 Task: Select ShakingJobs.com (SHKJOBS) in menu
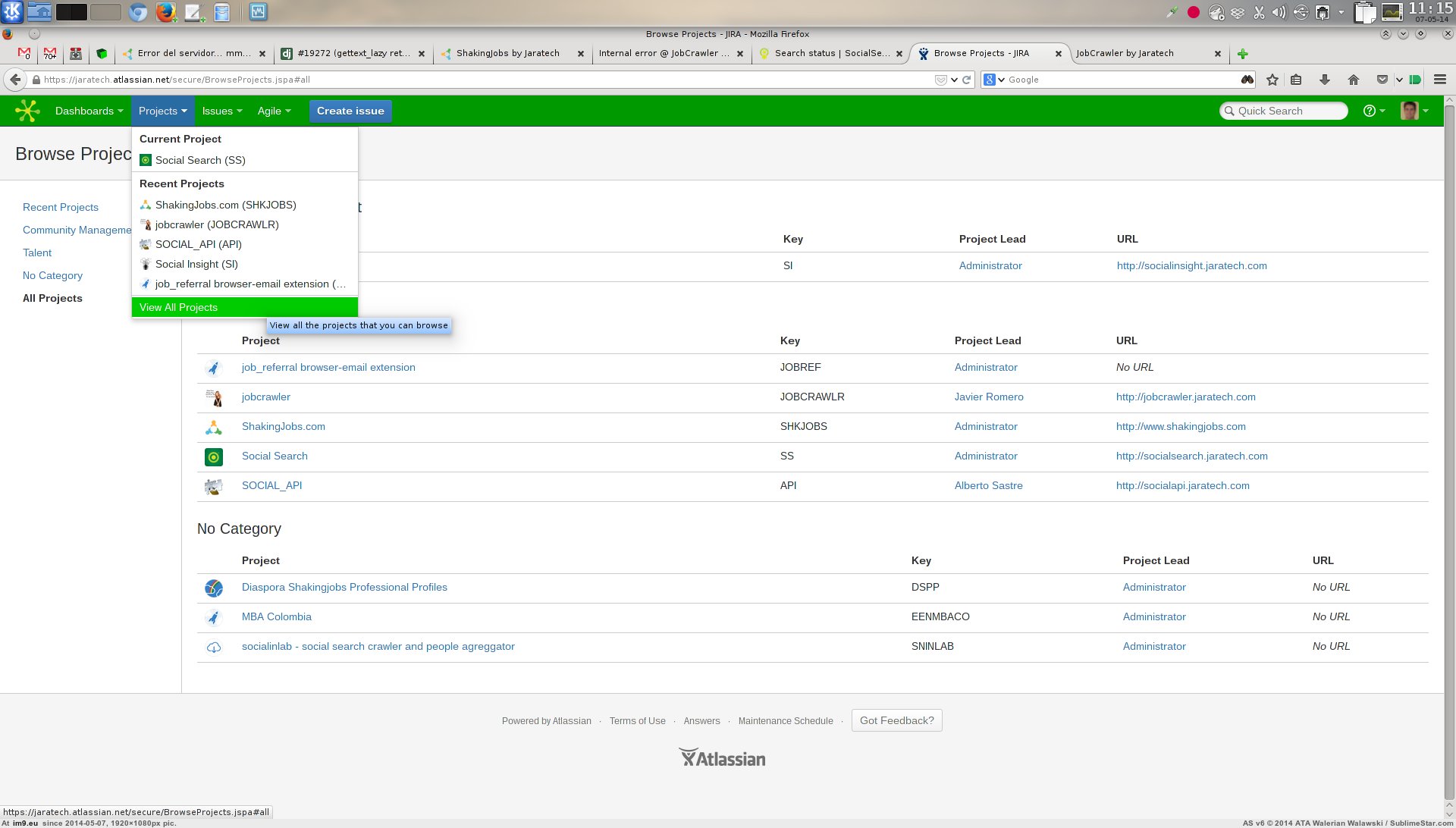point(244,205)
